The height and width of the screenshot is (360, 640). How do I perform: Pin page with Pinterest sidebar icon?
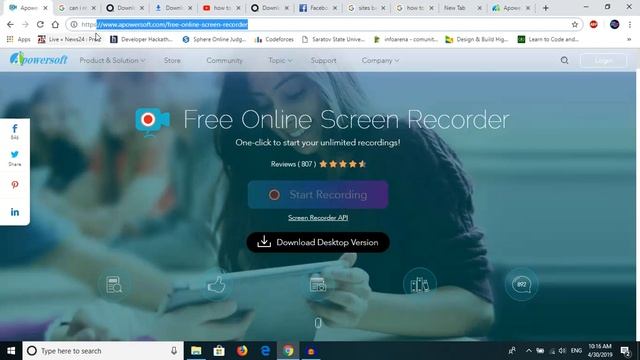15,184
